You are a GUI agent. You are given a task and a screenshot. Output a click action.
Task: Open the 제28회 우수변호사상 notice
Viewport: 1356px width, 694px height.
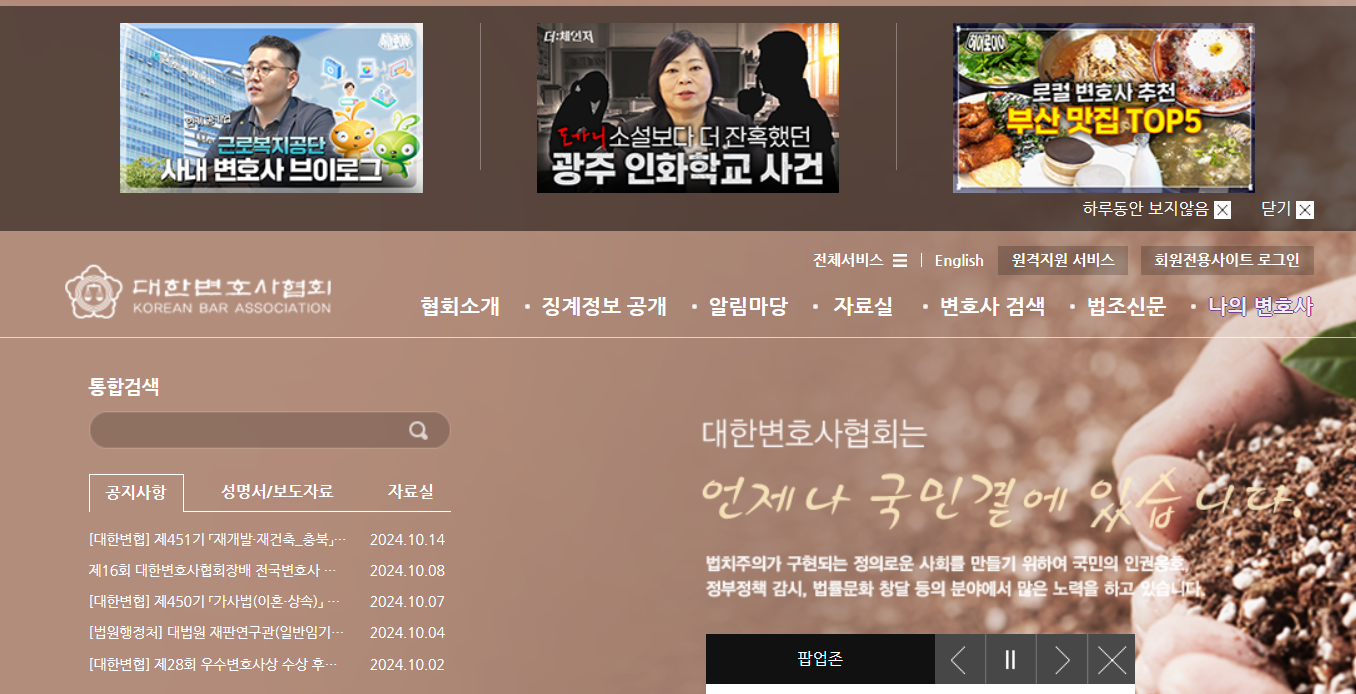click(x=213, y=664)
